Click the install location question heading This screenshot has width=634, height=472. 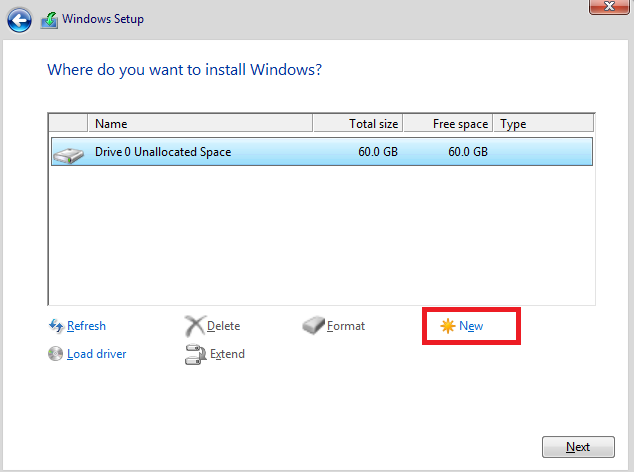[x=184, y=70]
